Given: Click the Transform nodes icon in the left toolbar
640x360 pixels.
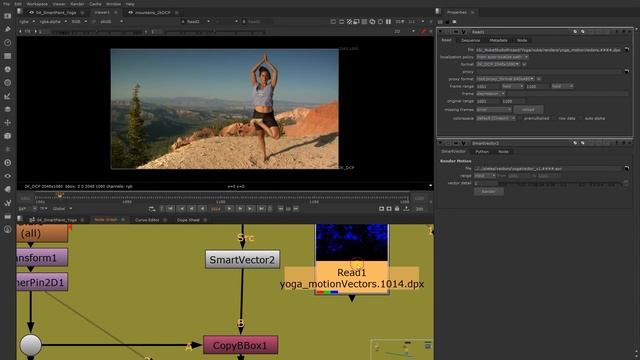Looking at the screenshot, I should pos(7,122).
